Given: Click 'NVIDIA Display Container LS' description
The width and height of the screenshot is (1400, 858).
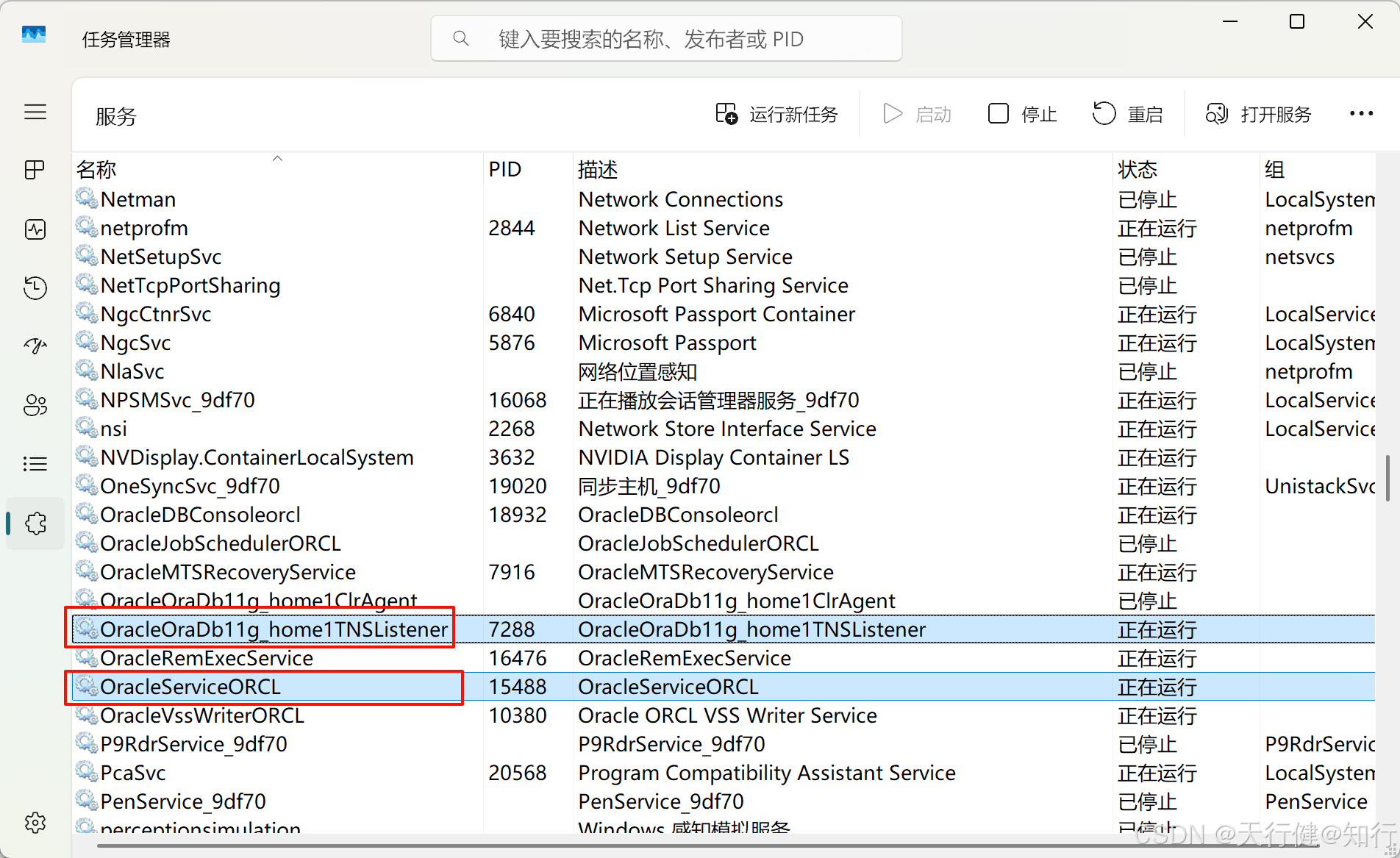Looking at the screenshot, I should [714, 457].
